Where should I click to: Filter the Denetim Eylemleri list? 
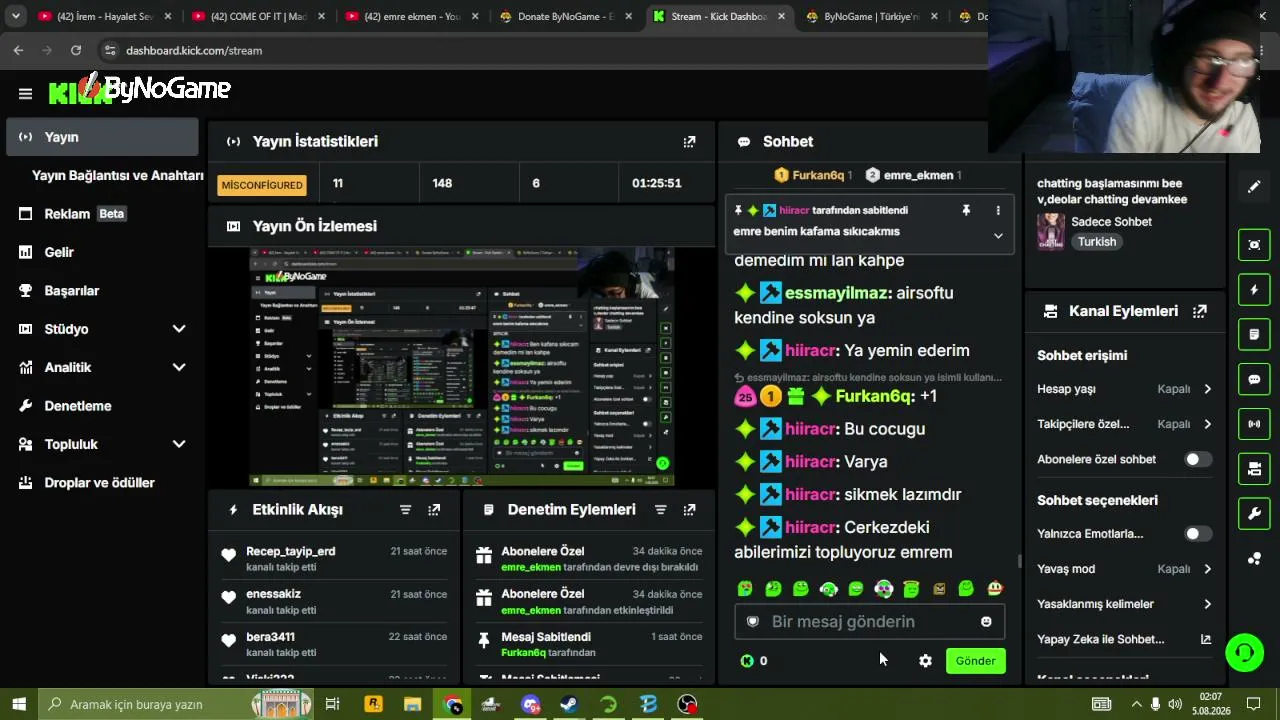click(660, 510)
